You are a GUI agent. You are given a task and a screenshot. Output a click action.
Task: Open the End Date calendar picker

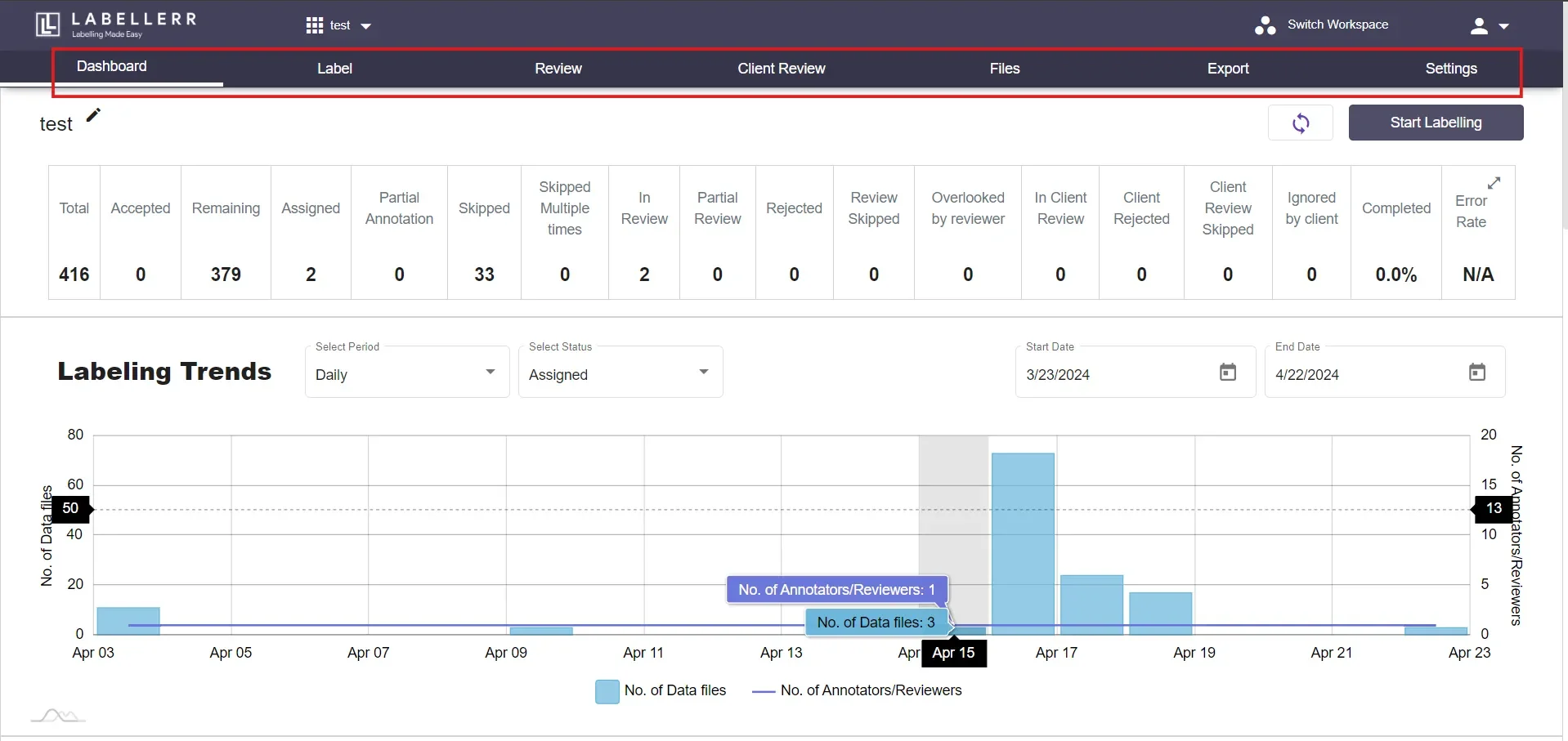point(1477,373)
